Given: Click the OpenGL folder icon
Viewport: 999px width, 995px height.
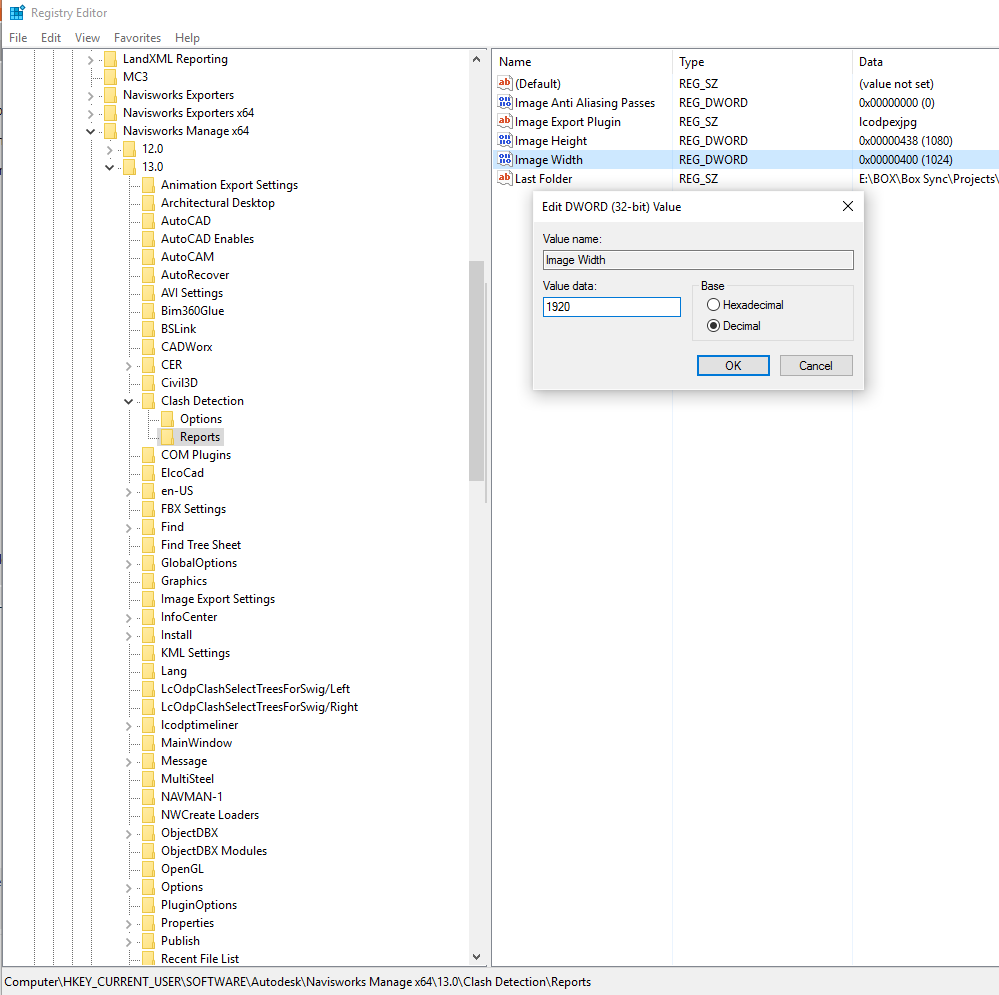Looking at the screenshot, I should (148, 869).
